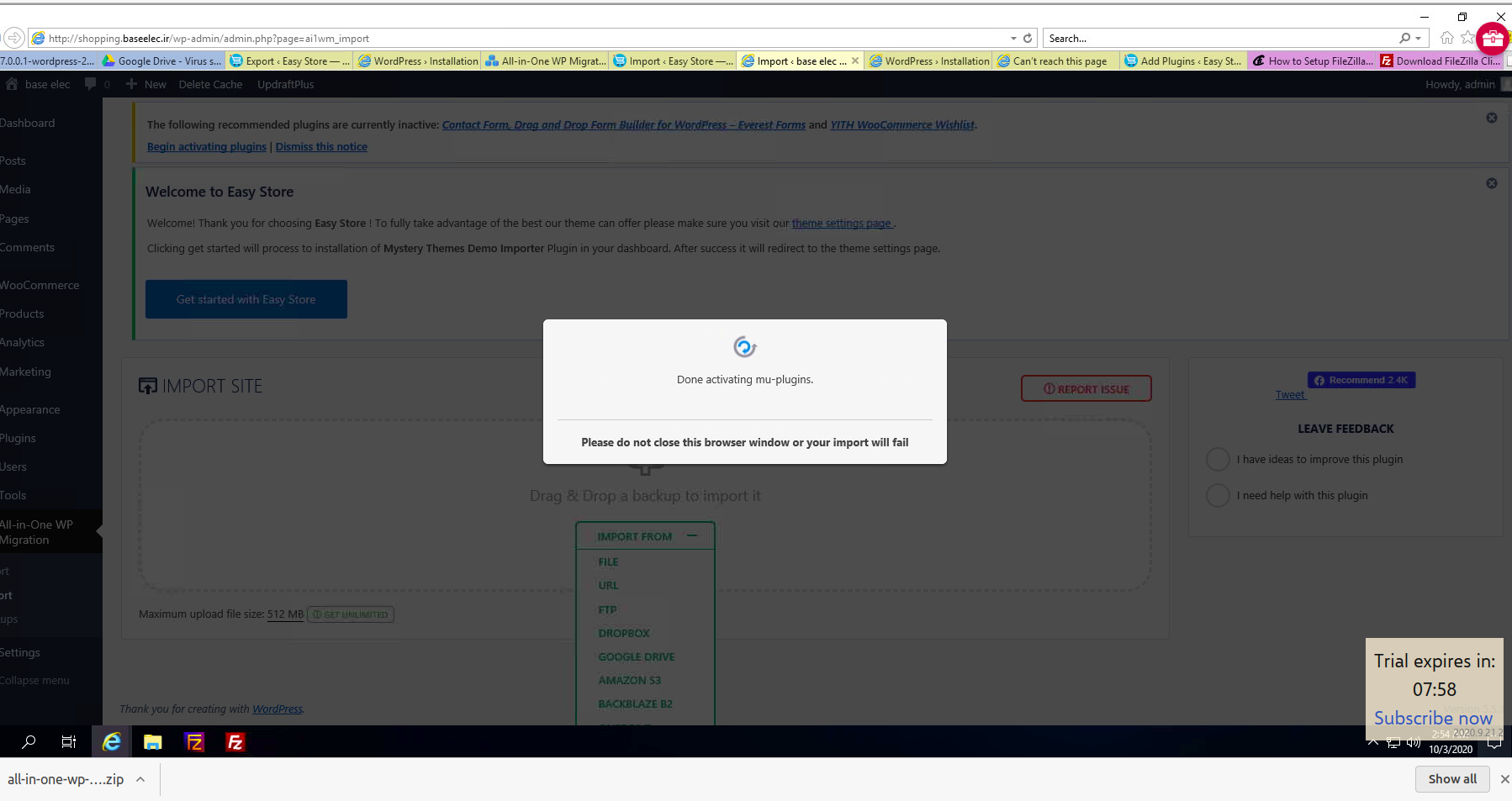Image resolution: width=1512 pixels, height=801 pixels.
Task: Select I have ideas to improve radio
Action: click(1218, 459)
